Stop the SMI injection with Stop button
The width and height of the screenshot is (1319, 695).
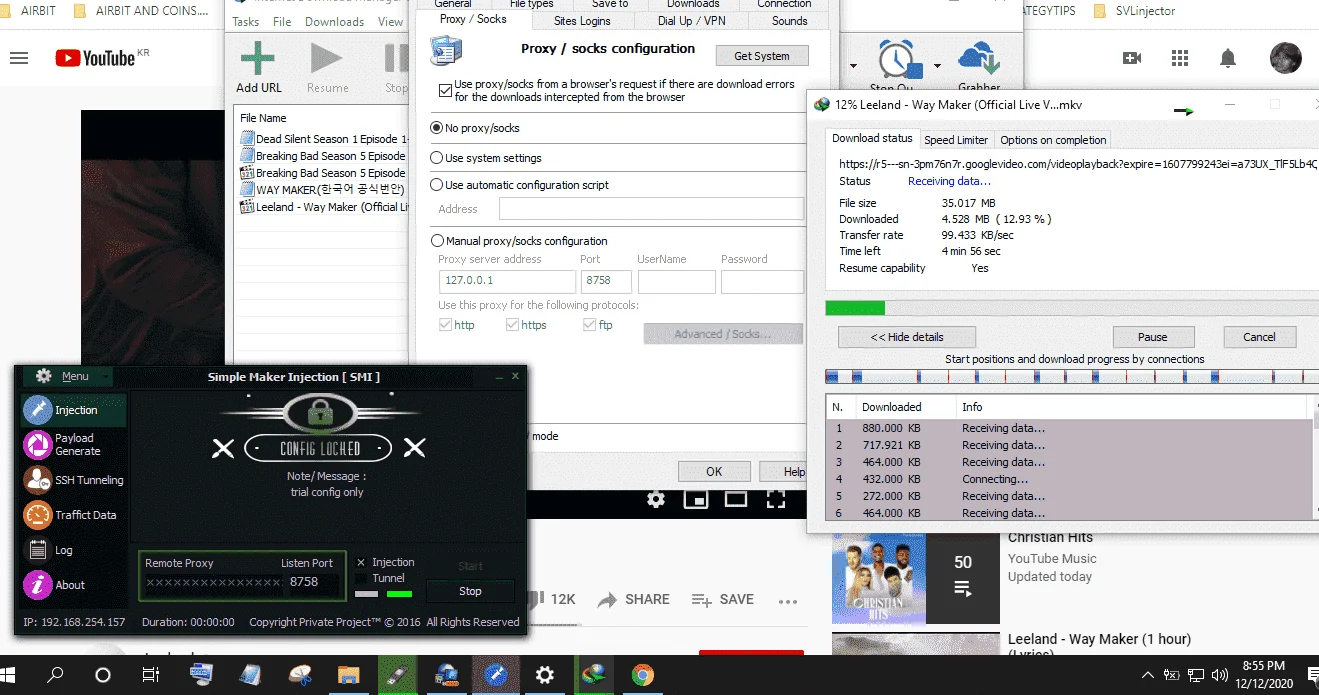[470, 591]
